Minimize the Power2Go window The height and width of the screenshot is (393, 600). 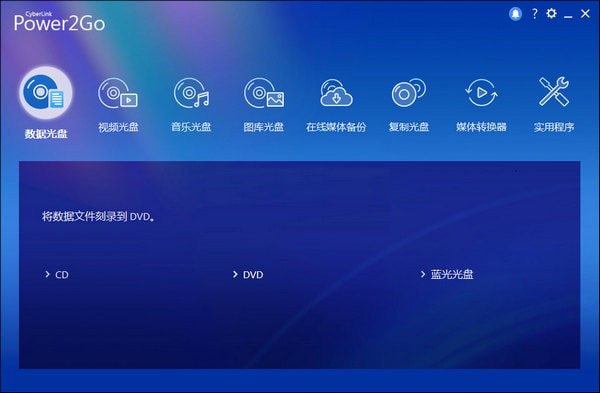568,17
